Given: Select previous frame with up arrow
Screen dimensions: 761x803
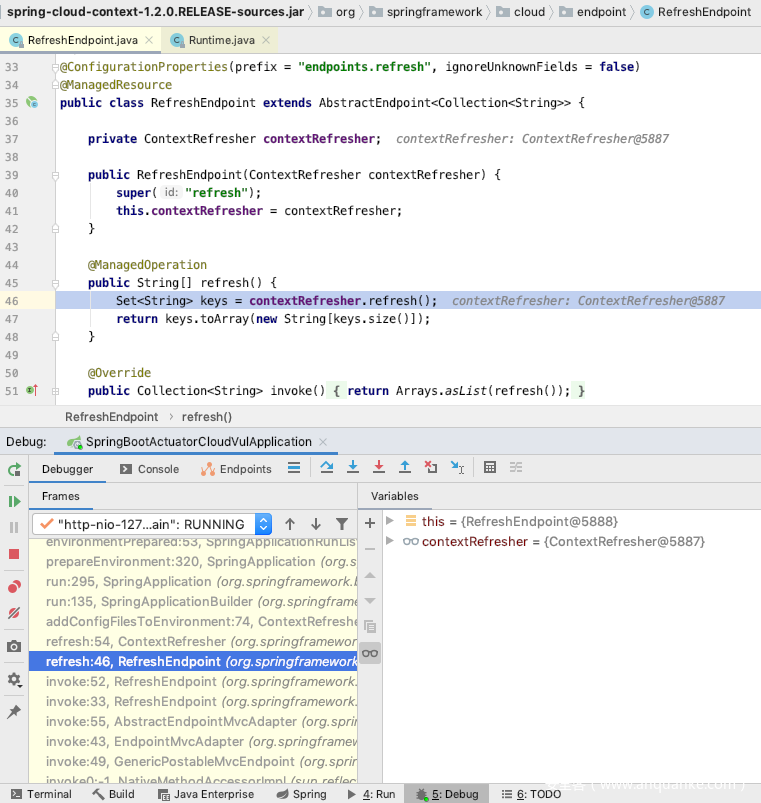Looking at the screenshot, I should point(290,524).
